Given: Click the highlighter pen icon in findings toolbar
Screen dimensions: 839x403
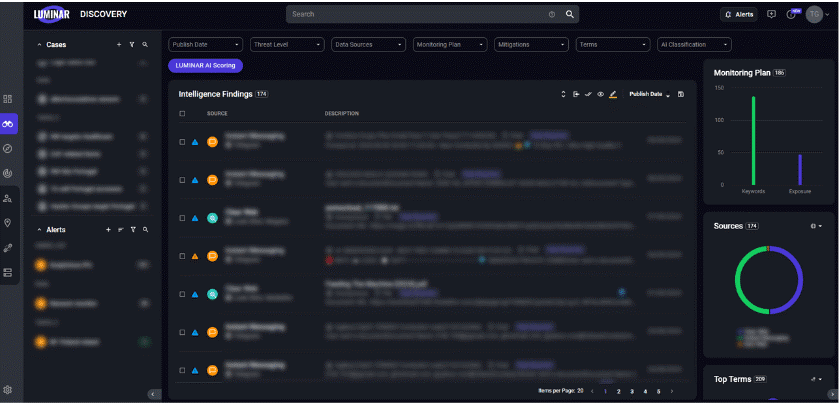Looking at the screenshot, I should point(613,94).
